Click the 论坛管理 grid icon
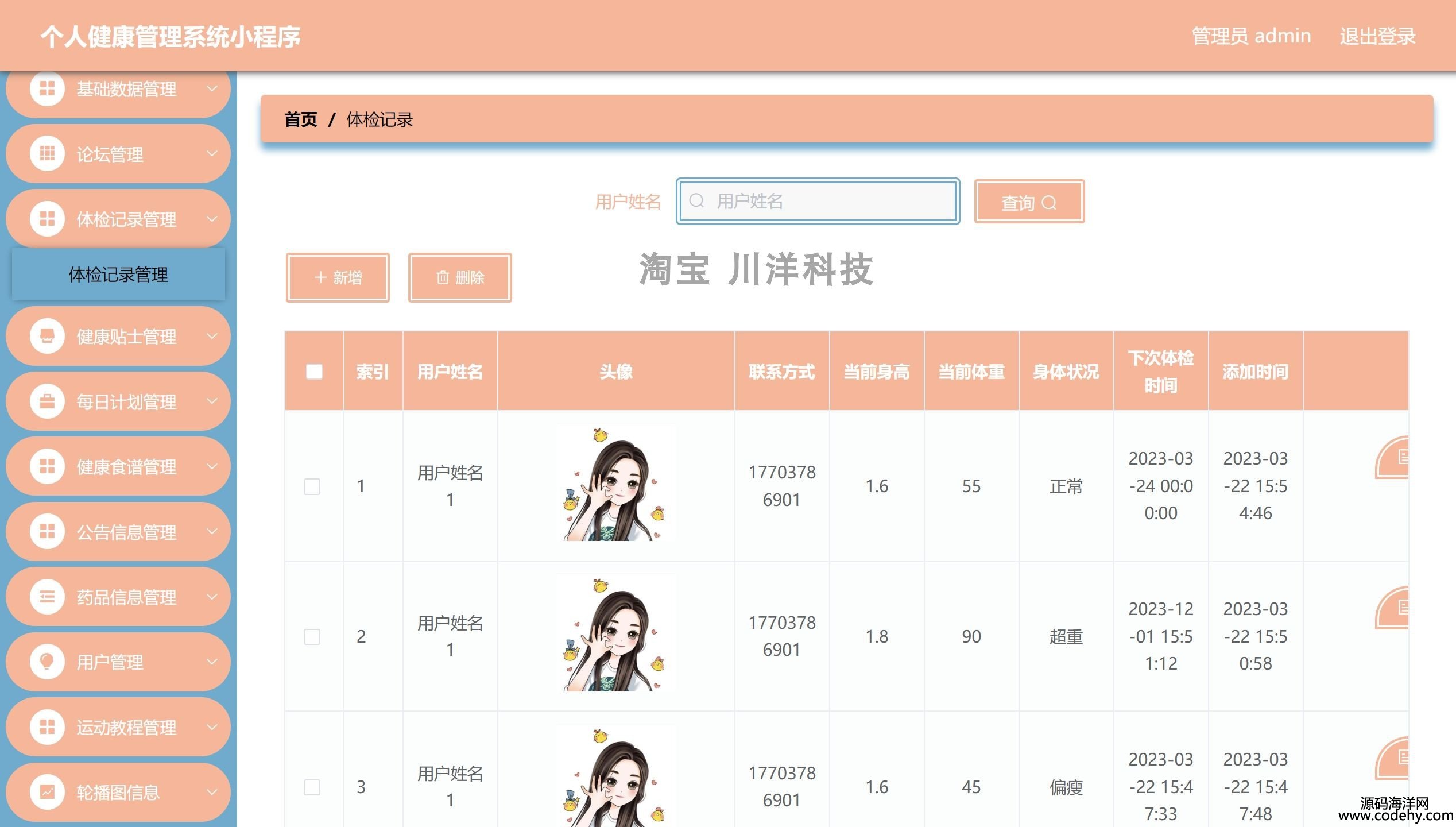The image size is (1456, 827). [x=47, y=154]
